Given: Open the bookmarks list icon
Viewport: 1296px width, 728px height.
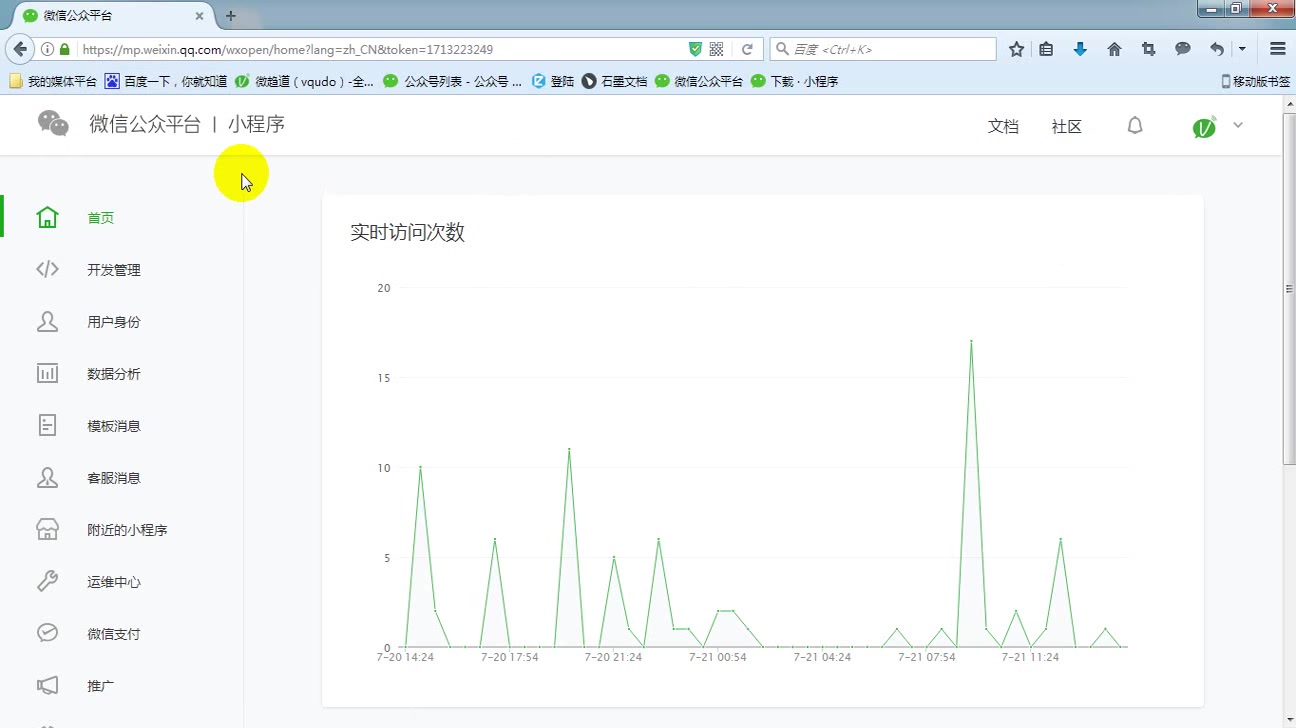Looking at the screenshot, I should (x=1046, y=49).
